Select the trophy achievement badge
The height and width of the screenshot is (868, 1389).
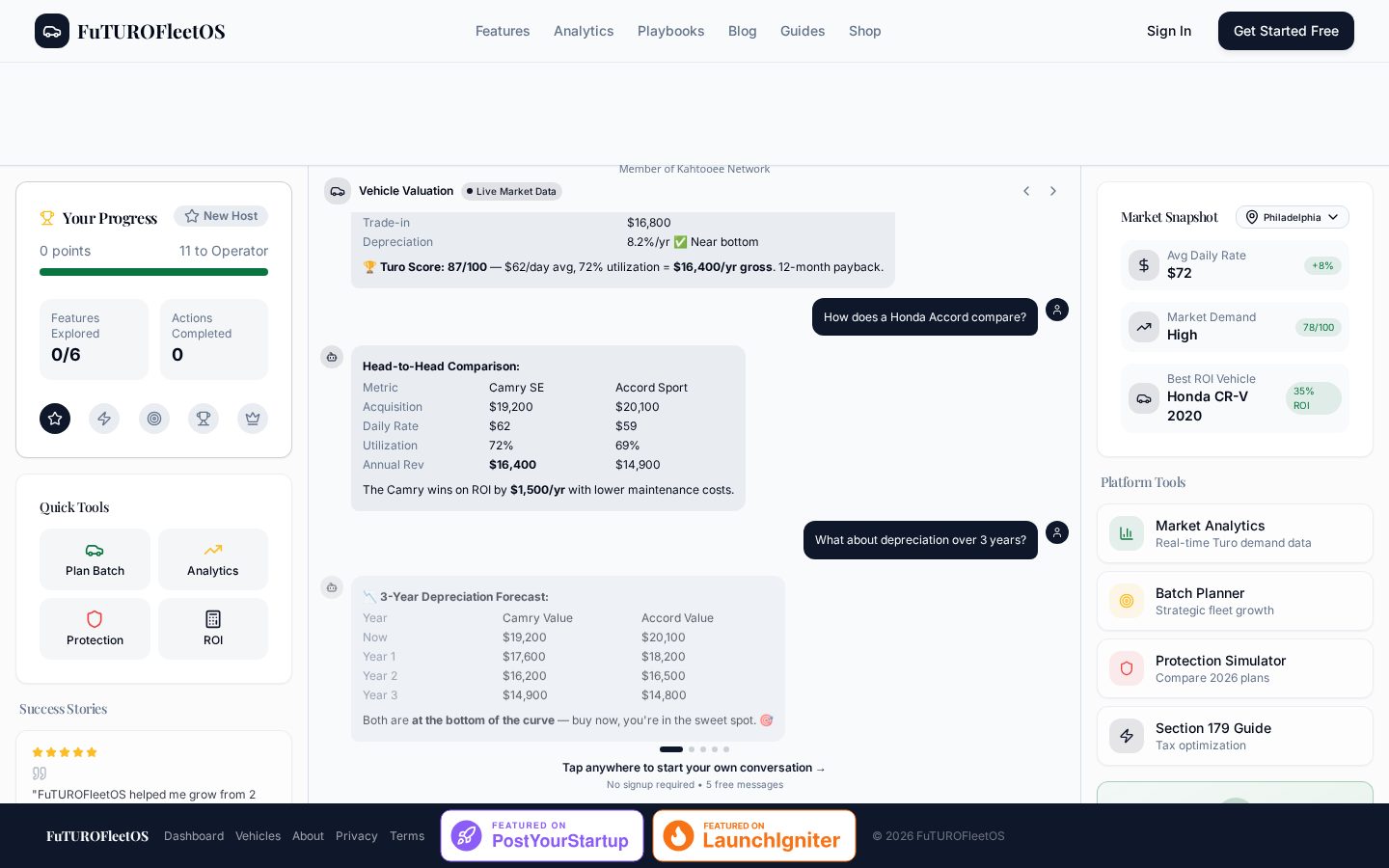pyautogui.click(x=204, y=419)
